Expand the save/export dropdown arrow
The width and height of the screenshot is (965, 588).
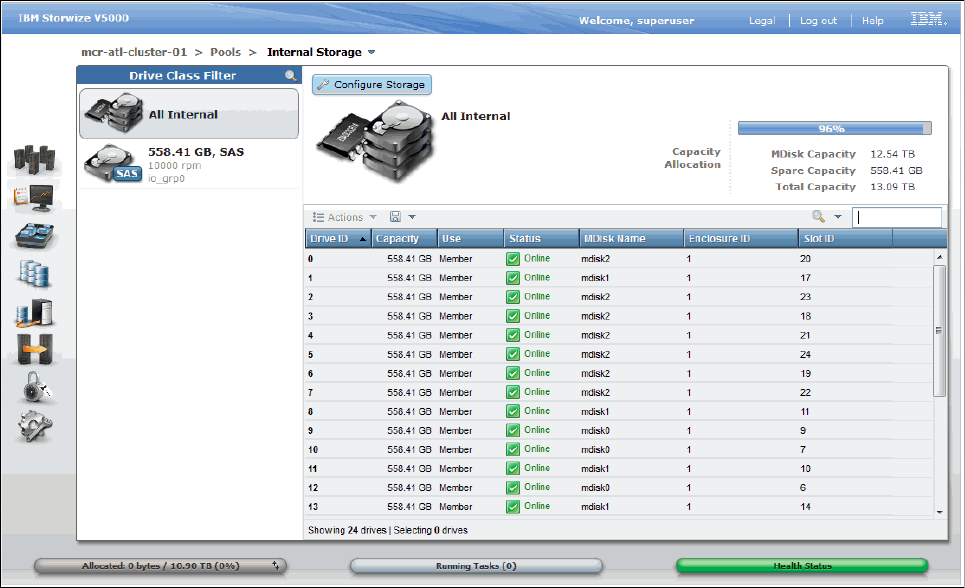pos(411,217)
